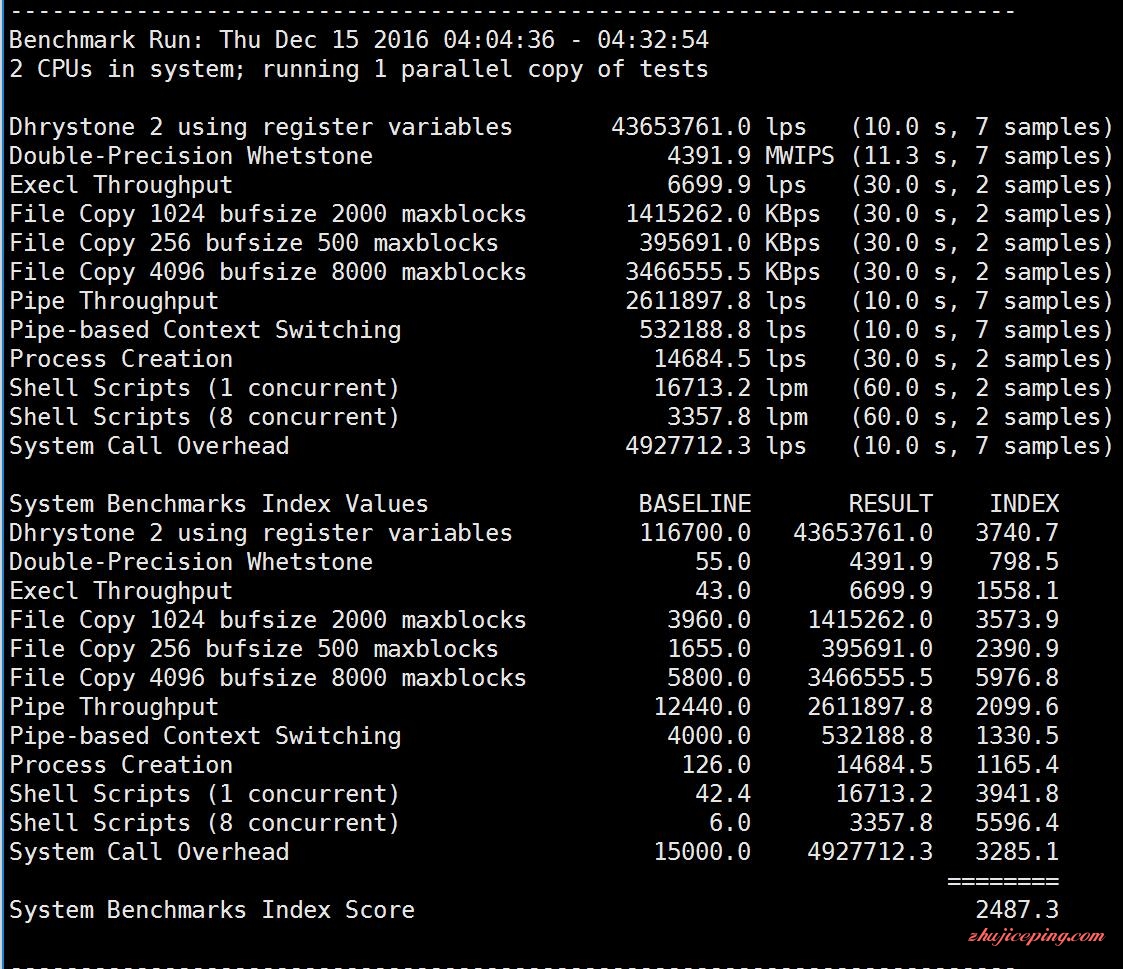Click the BASELINE column header
Screen dimensions: 1123x969
click(694, 504)
